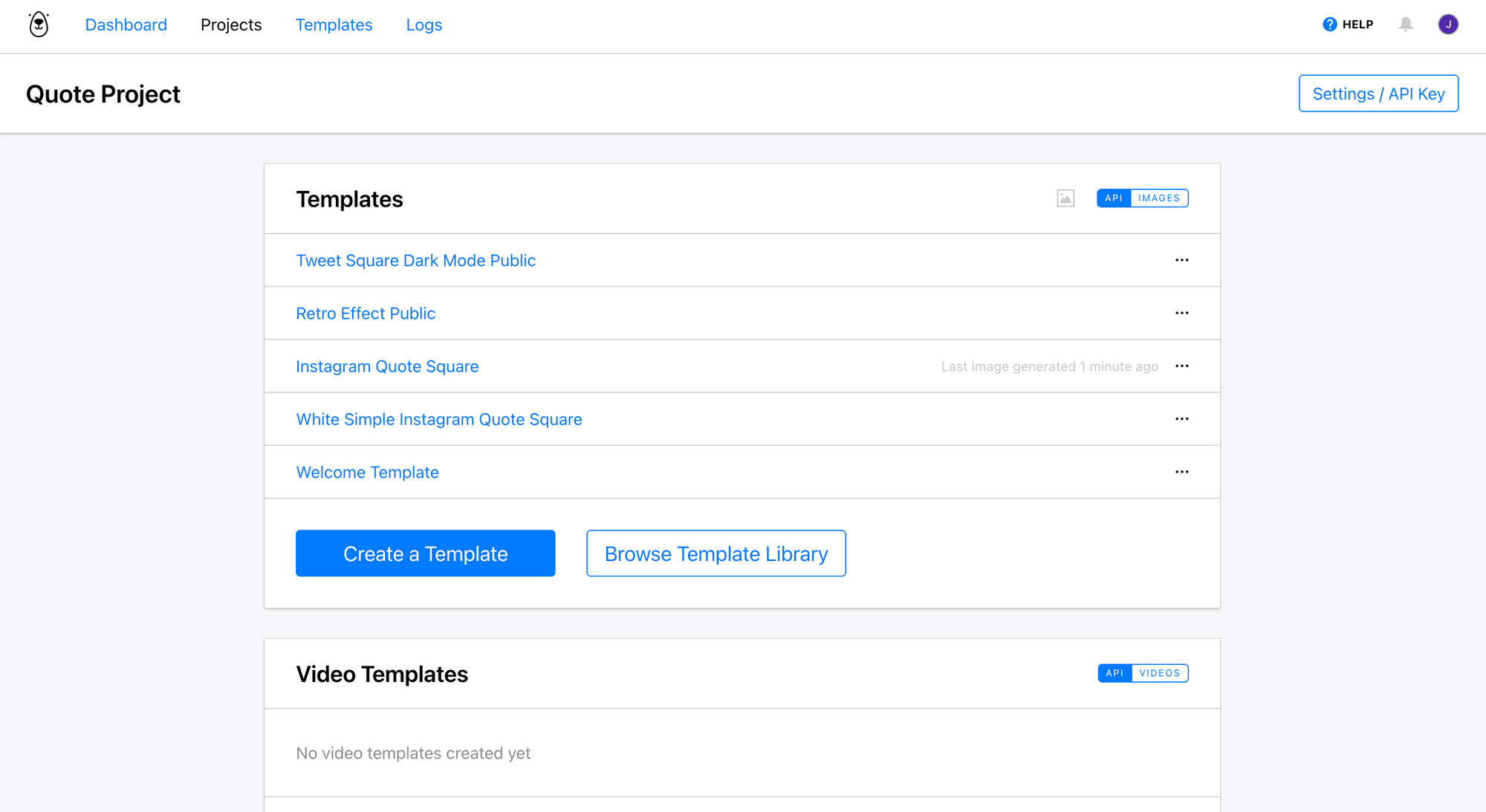
Task: Open the Logs section
Action: click(x=424, y=25)
